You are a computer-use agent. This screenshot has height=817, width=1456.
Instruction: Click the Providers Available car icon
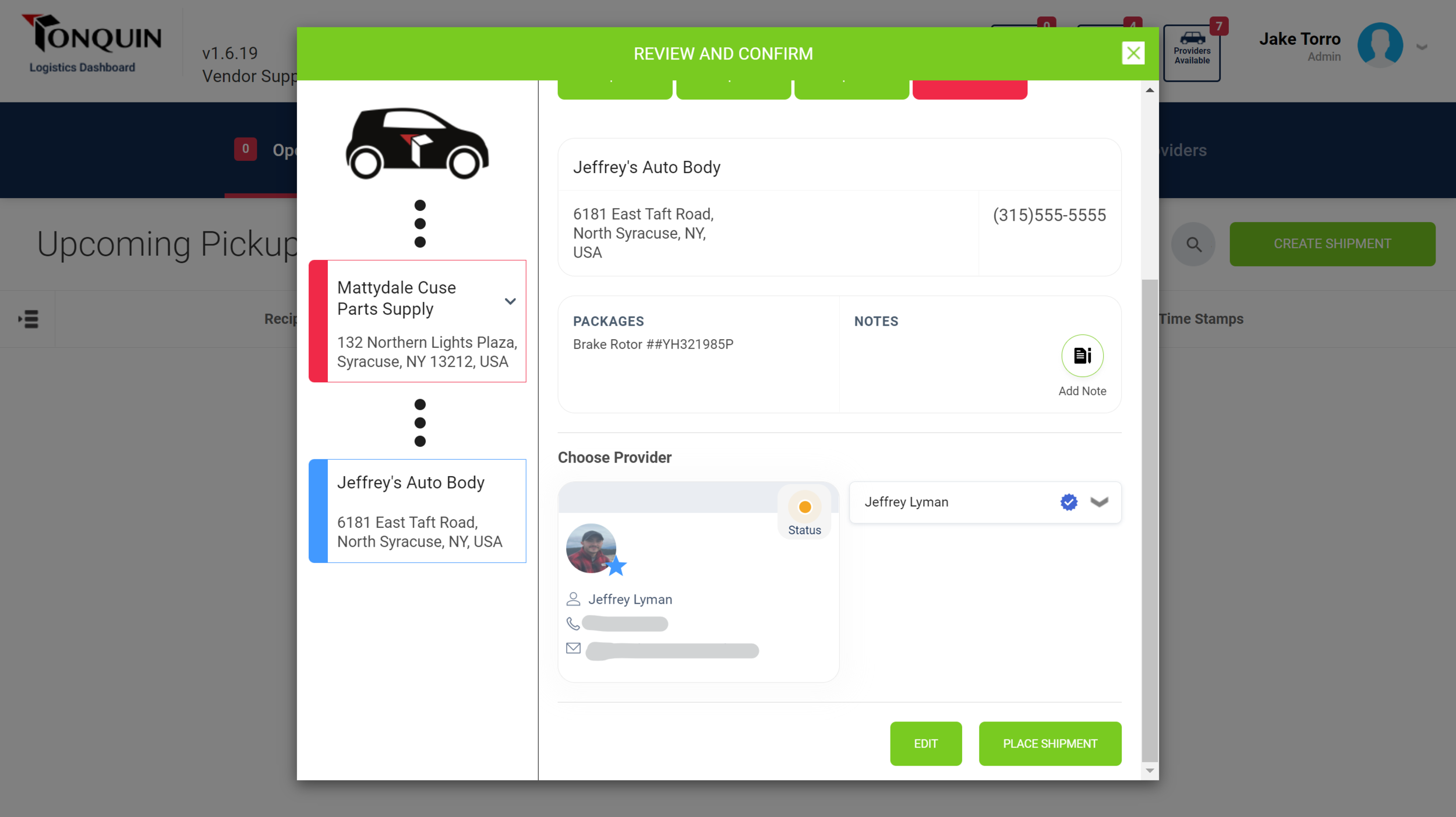pos(1192,38)
